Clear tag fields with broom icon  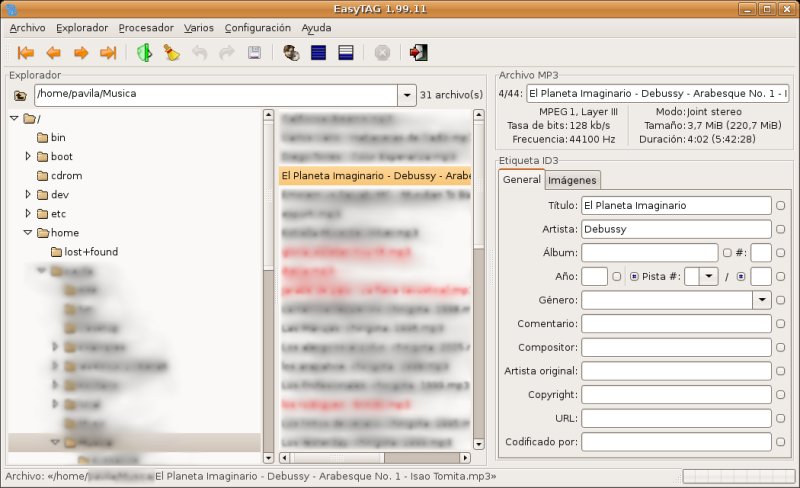(x=172, y=53)
